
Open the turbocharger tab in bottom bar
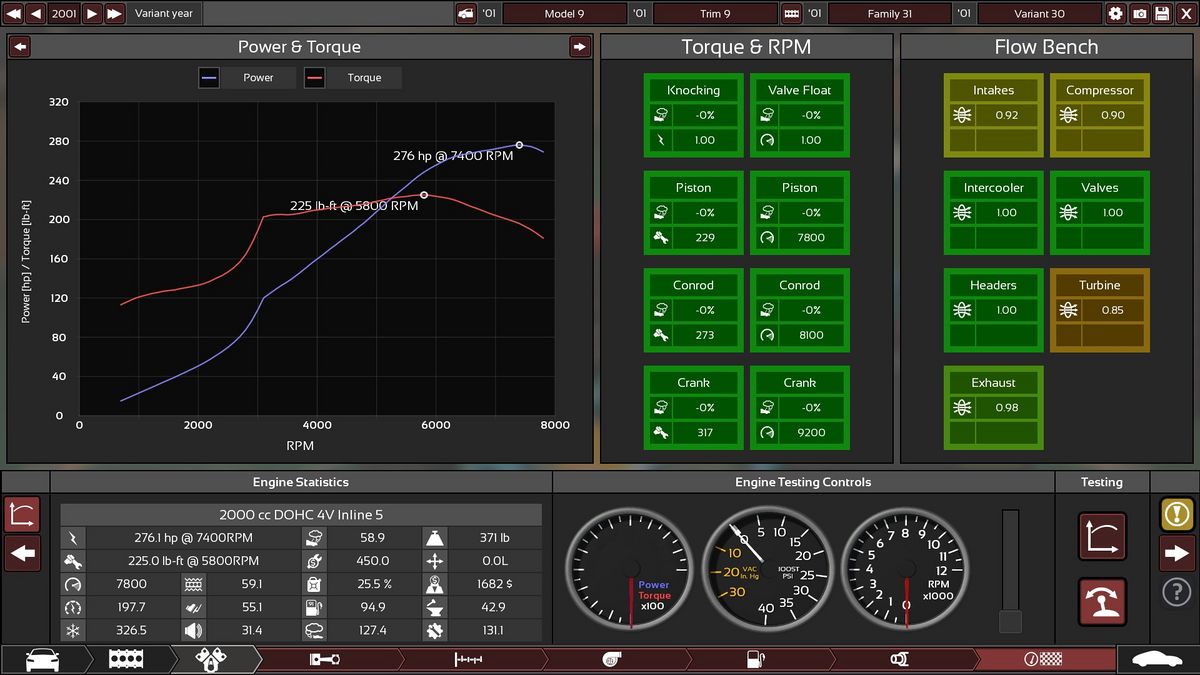614,659
